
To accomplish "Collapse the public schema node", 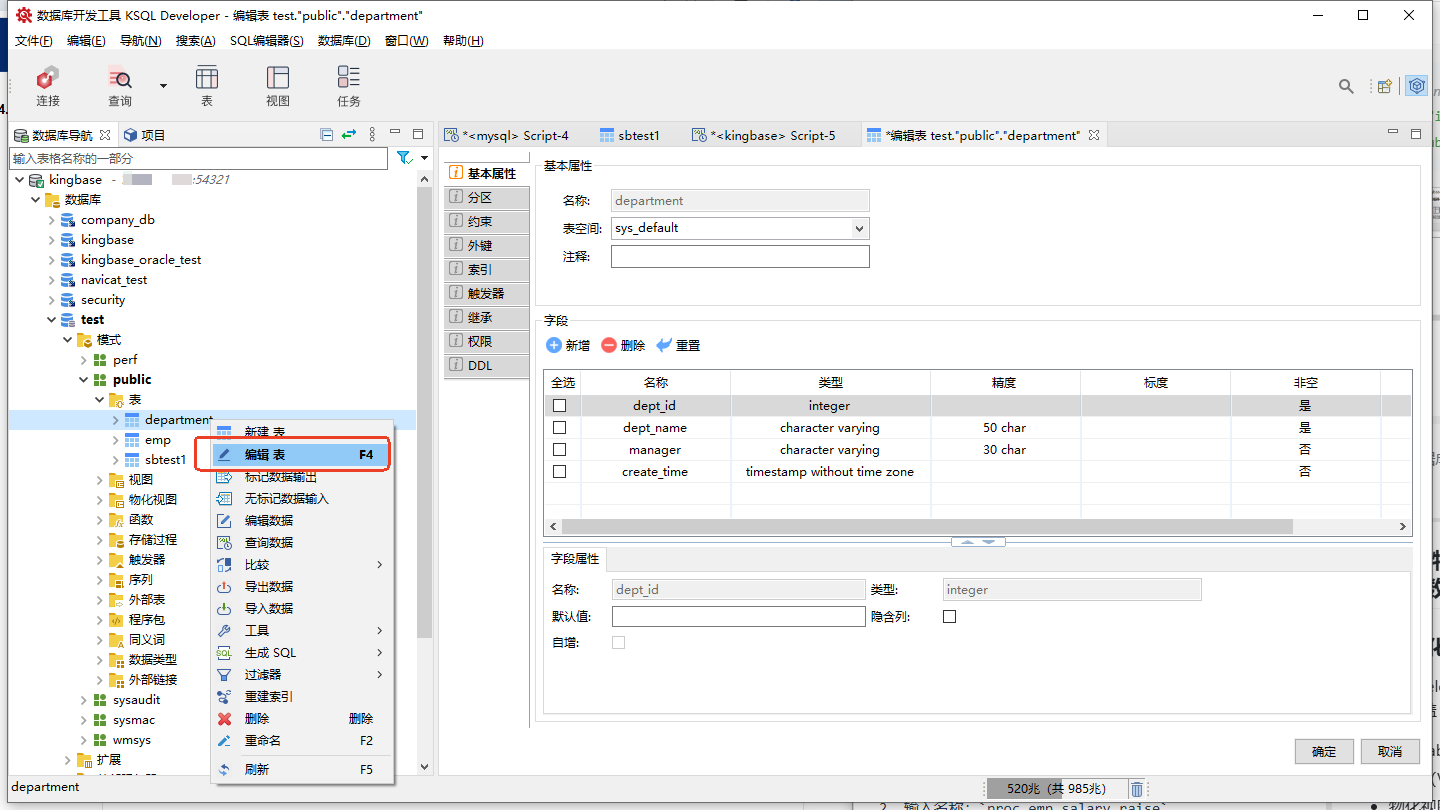I will (84, 380).
